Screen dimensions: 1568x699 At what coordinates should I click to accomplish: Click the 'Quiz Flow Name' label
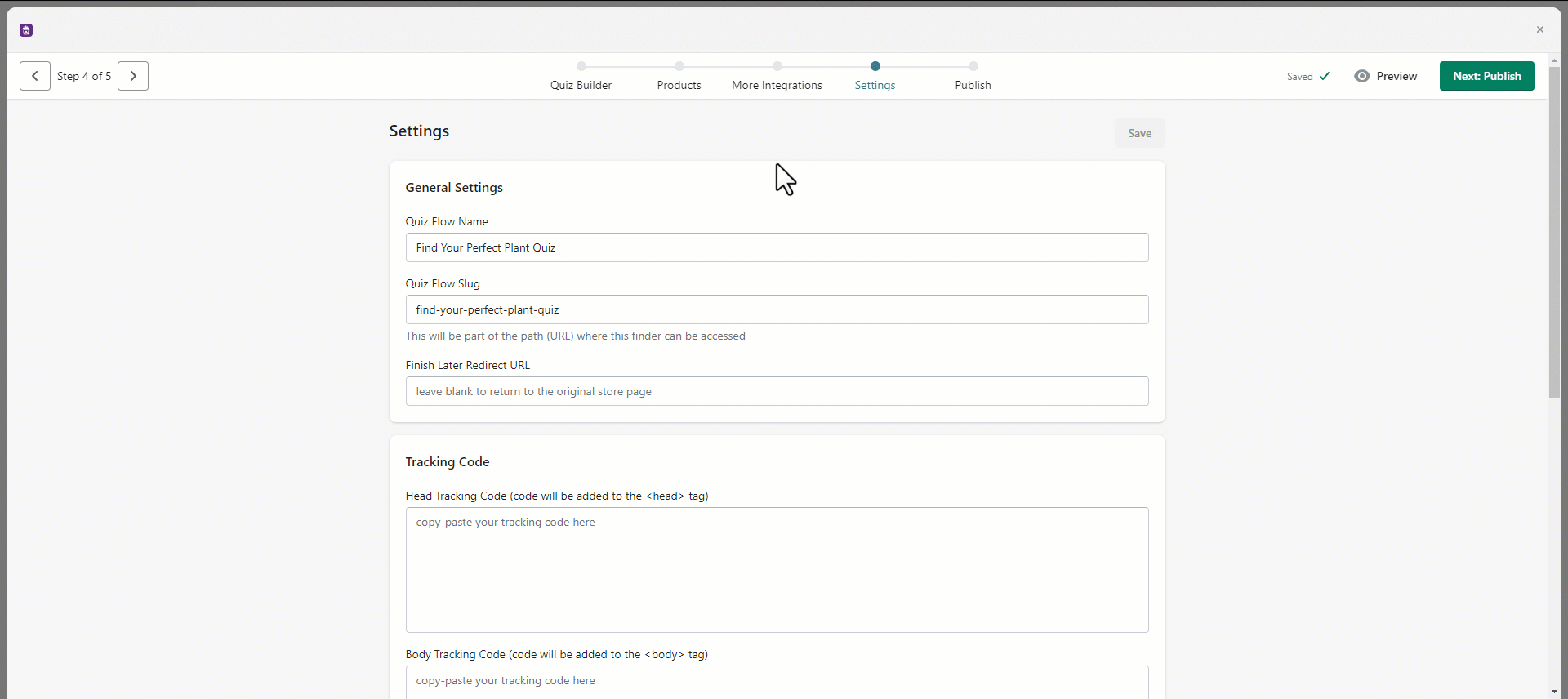click(x=447, y=221)
